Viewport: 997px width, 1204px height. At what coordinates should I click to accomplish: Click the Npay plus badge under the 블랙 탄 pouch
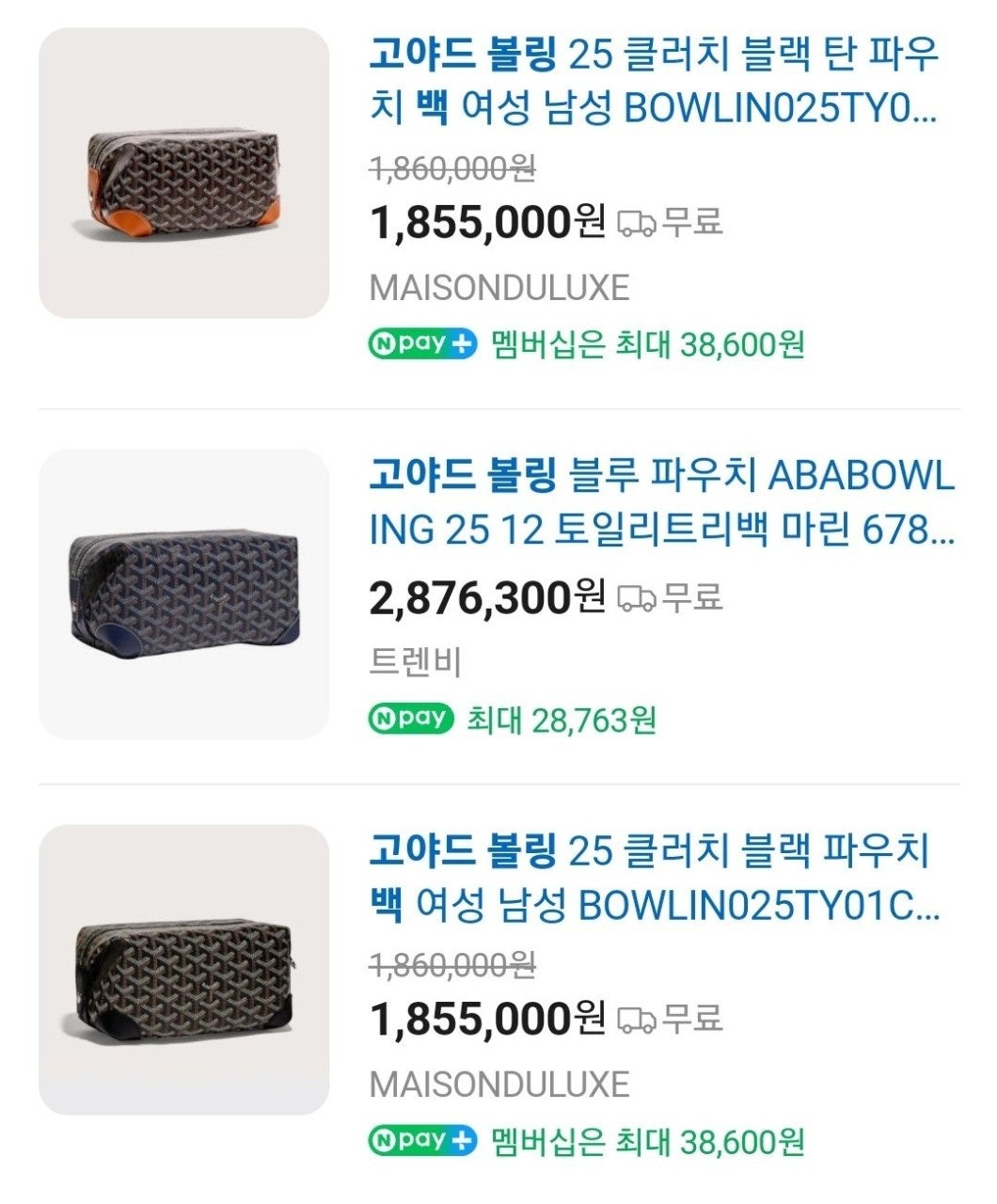click(x=422, y=344)
